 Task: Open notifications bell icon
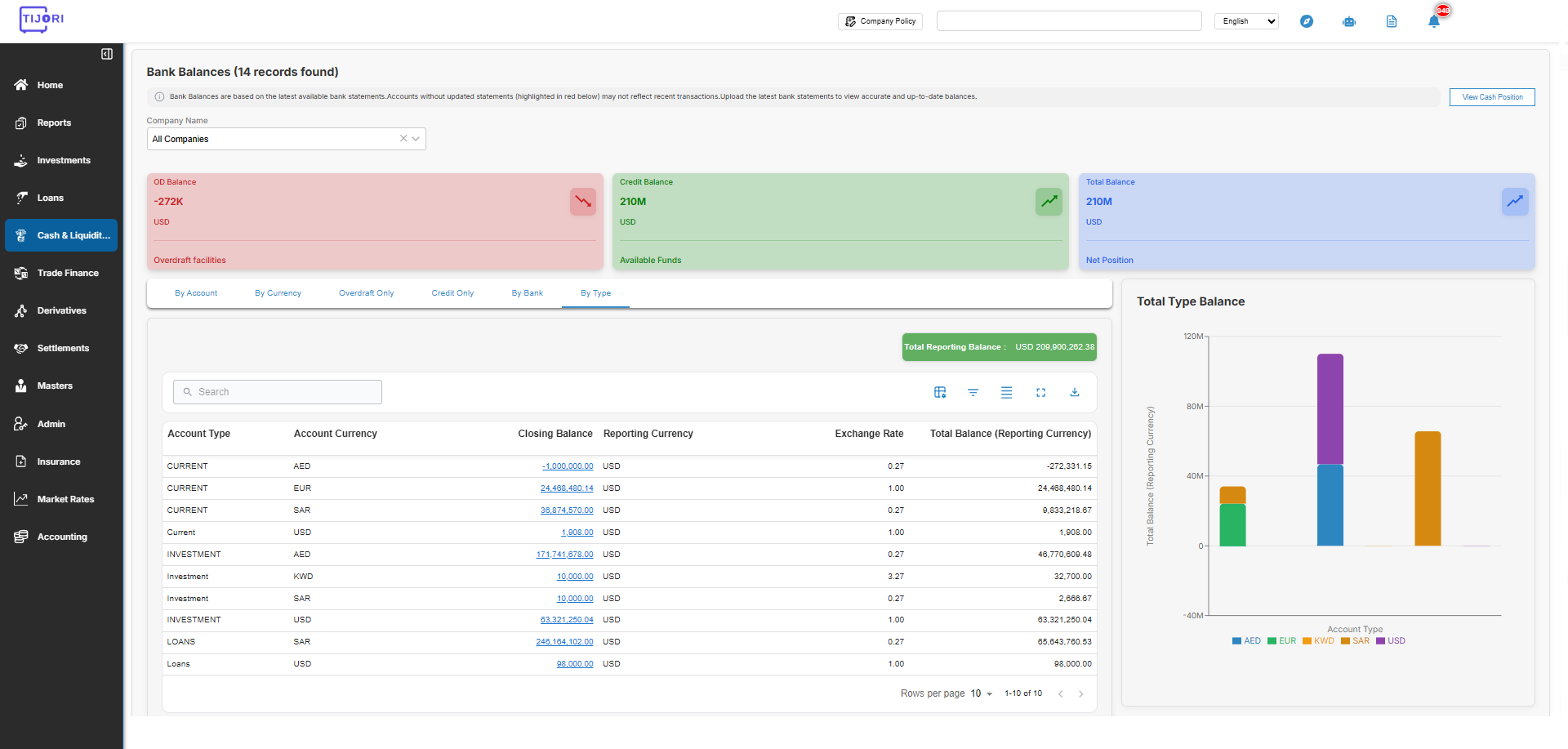(x=1434, y=21)
